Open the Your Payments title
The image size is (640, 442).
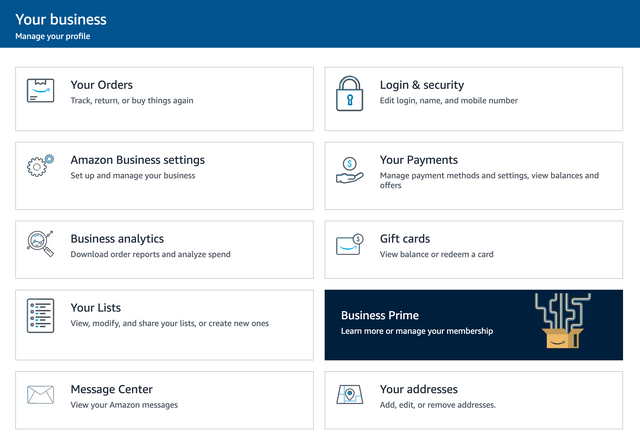point(418,160)
